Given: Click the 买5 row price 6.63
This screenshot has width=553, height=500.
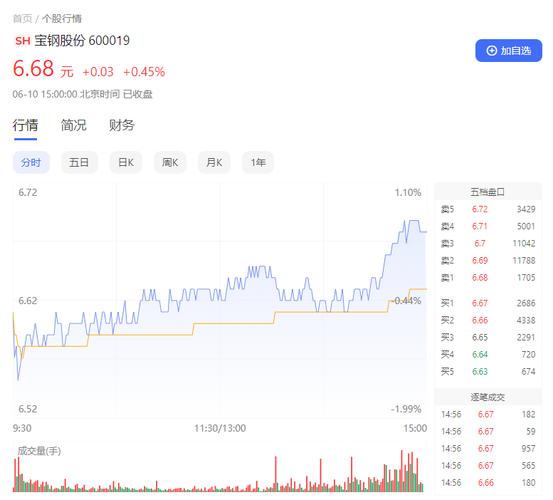Looking at the screenshot, I should point(480,371).
